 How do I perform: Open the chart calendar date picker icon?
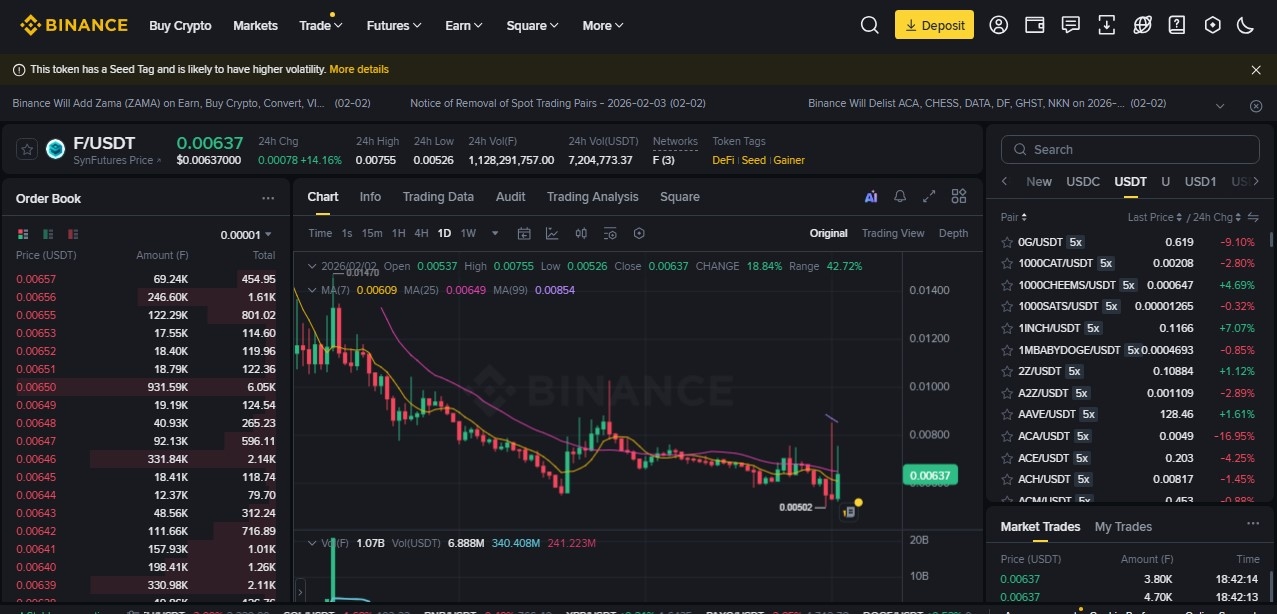tap(523, 233)
